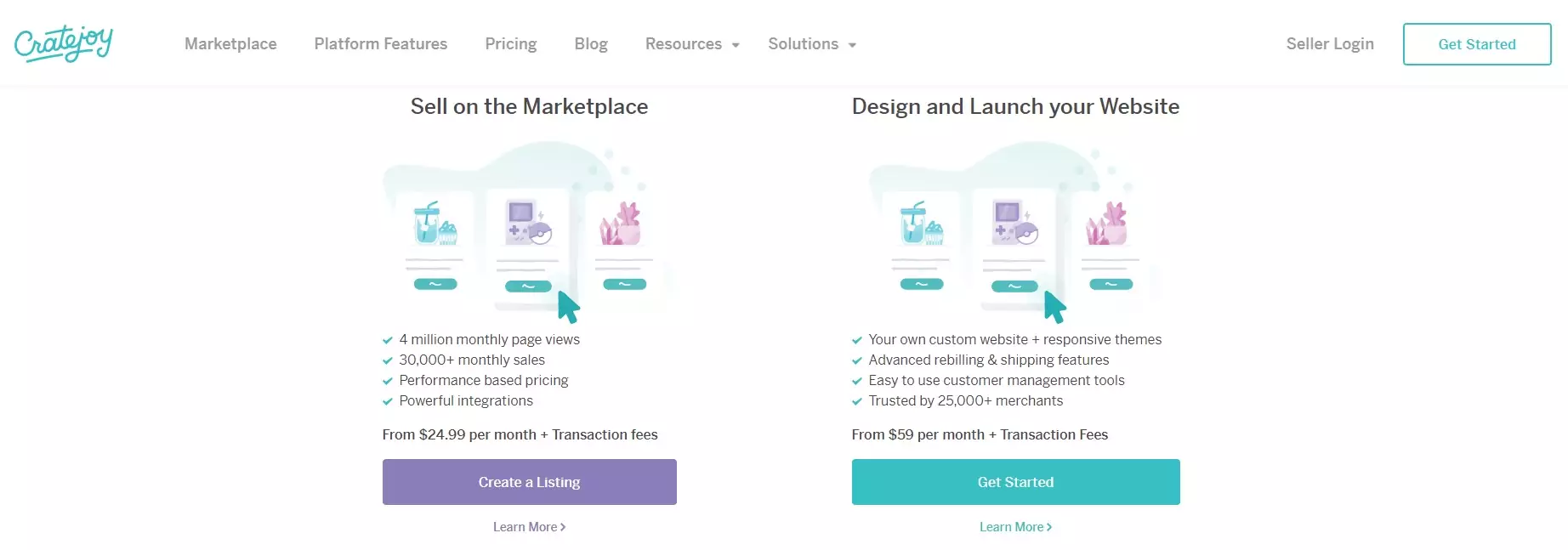Click the teal cursor arrow in Marketplace illustration
The width and height of the screenshot is (1568, 550).
point(568,307)
